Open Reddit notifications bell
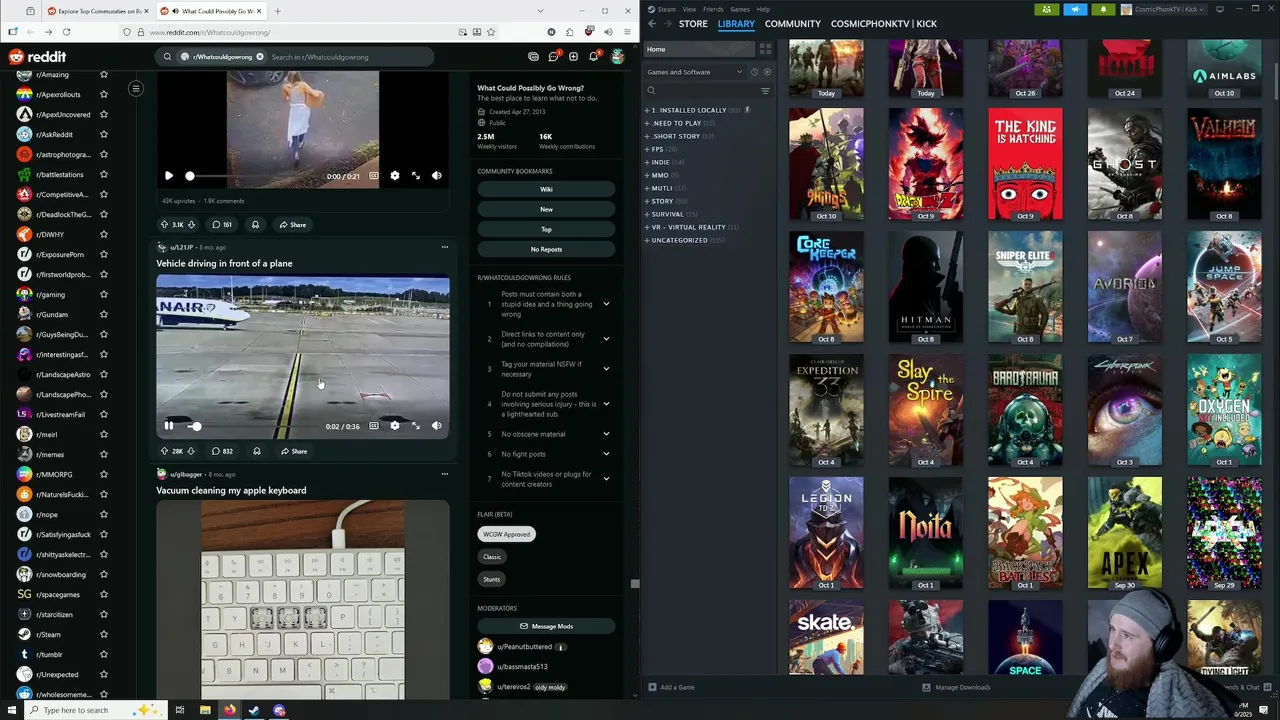 (593, 57)
